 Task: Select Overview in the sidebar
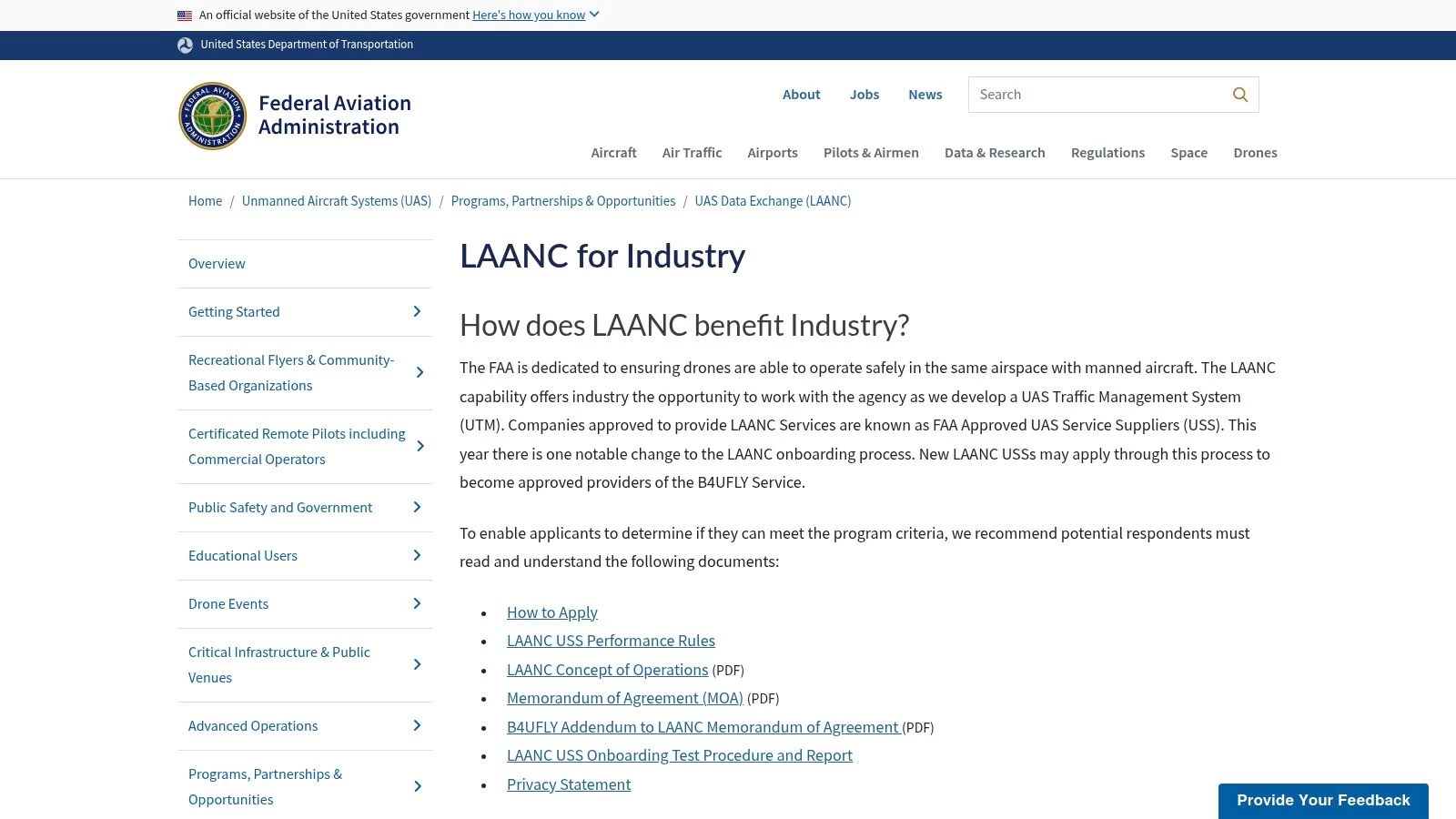point(217,264)
